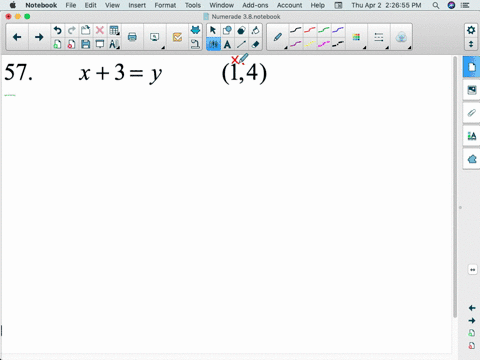Open toolbar customization gear

[x=471, y=30]
